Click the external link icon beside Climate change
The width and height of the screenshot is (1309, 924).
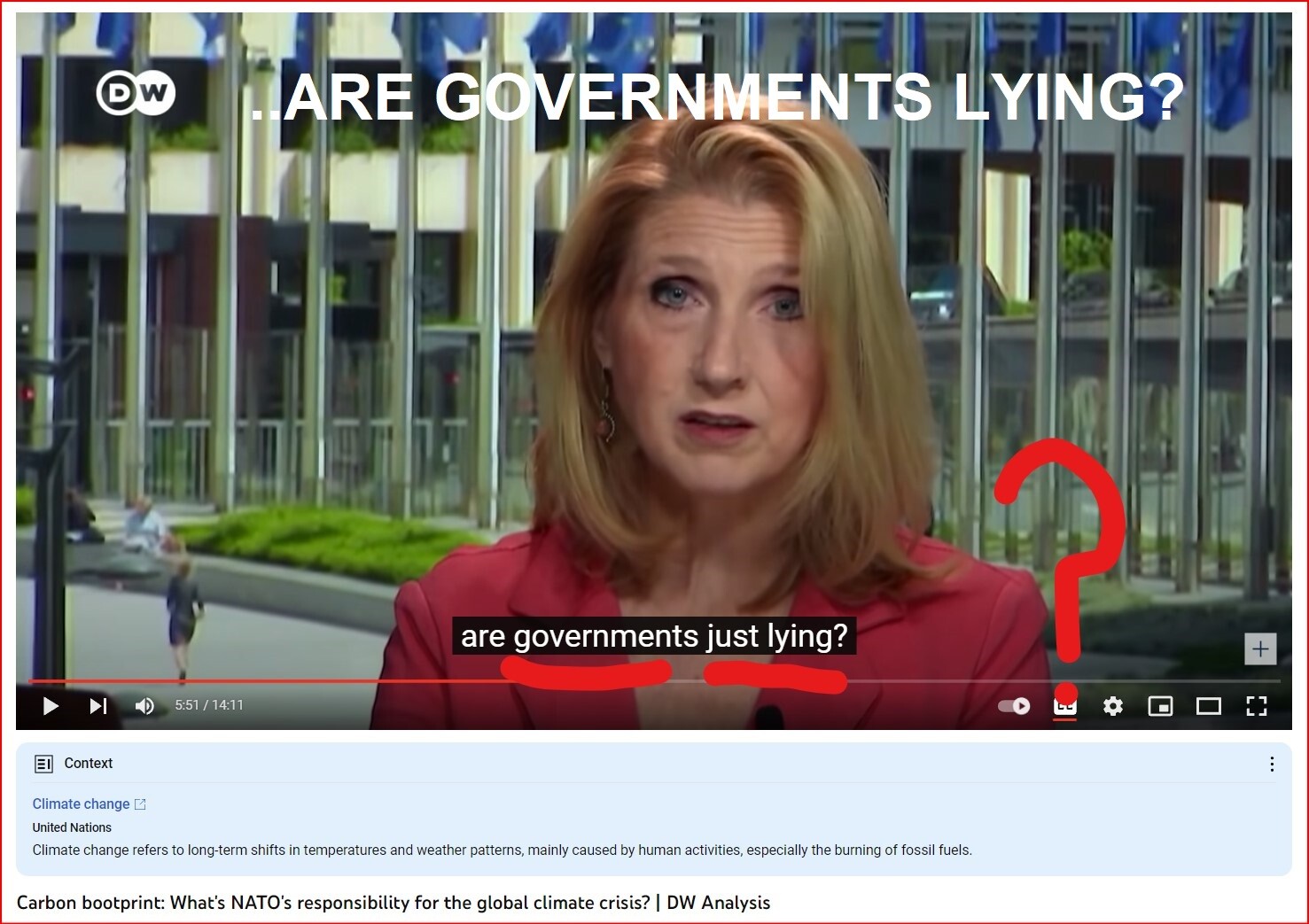[x=140, y=804]
